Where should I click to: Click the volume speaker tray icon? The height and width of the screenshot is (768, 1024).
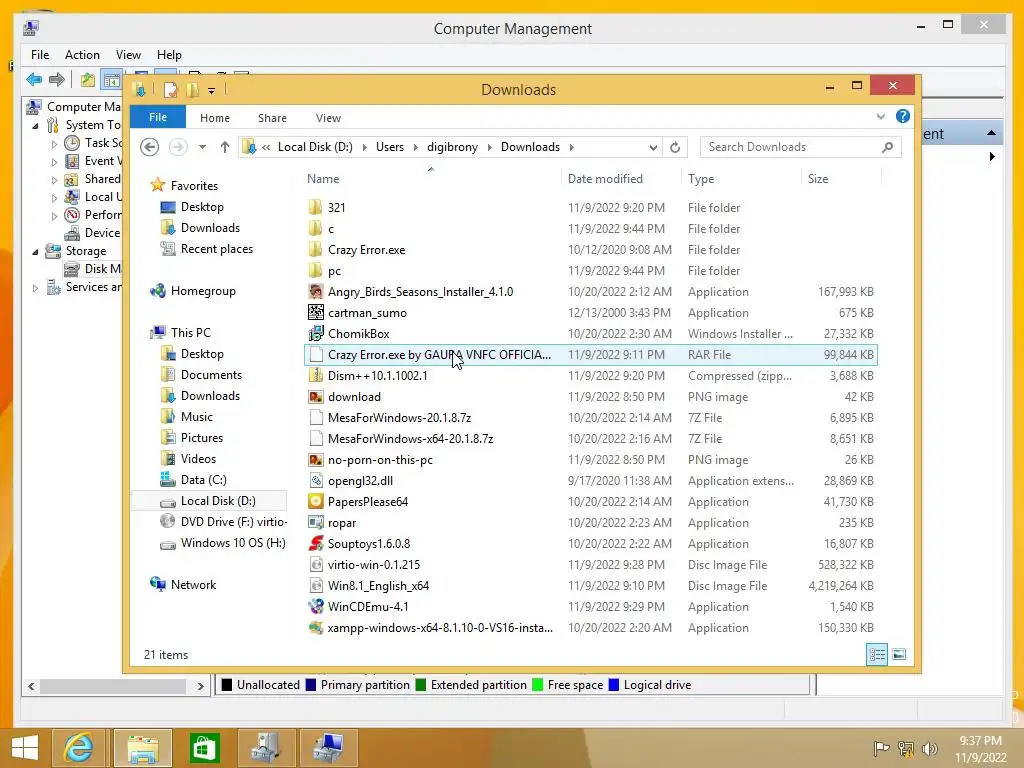[x=929, y=749]
